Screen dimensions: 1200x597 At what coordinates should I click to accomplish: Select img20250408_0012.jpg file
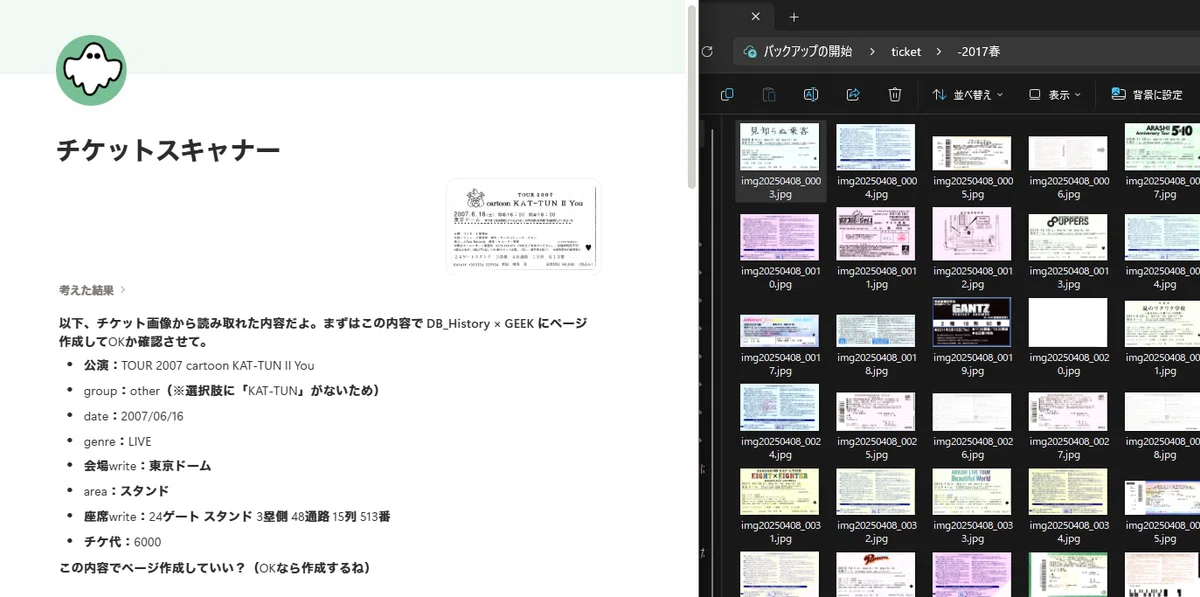pos(972,248)
